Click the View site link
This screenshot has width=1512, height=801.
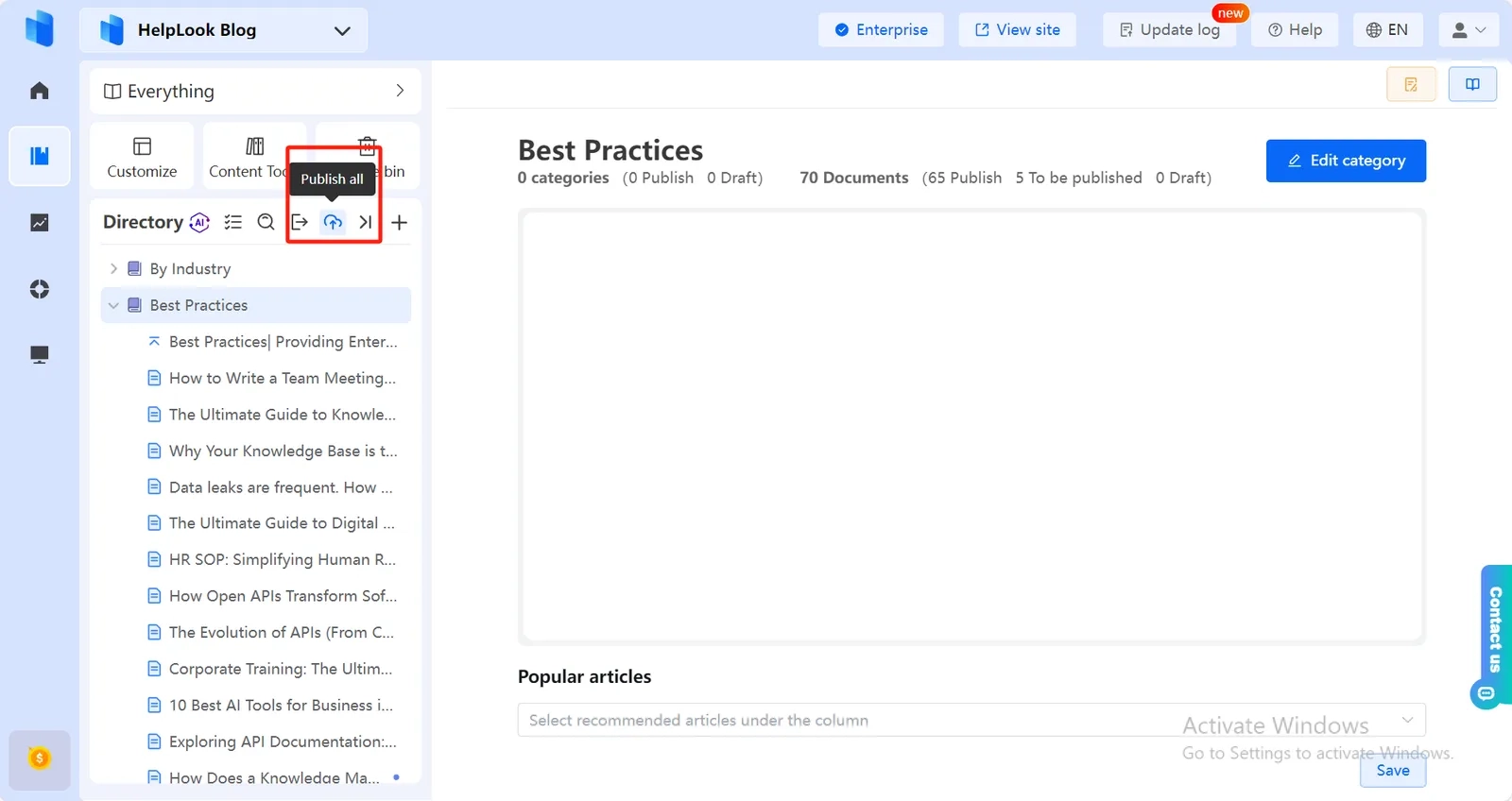1017,30
